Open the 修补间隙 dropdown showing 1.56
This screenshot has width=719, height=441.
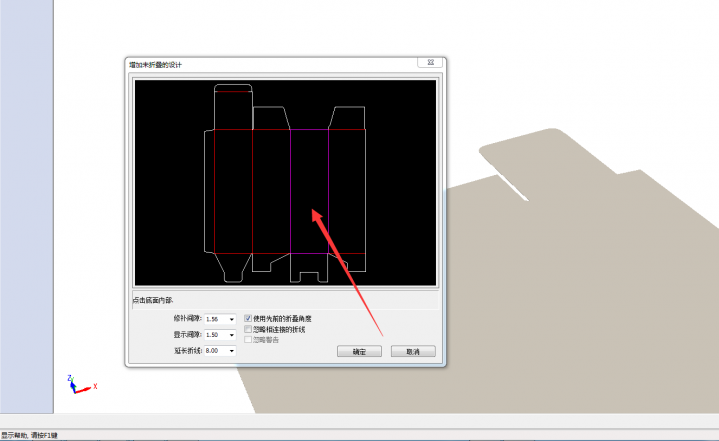click(x=232, y=319)
